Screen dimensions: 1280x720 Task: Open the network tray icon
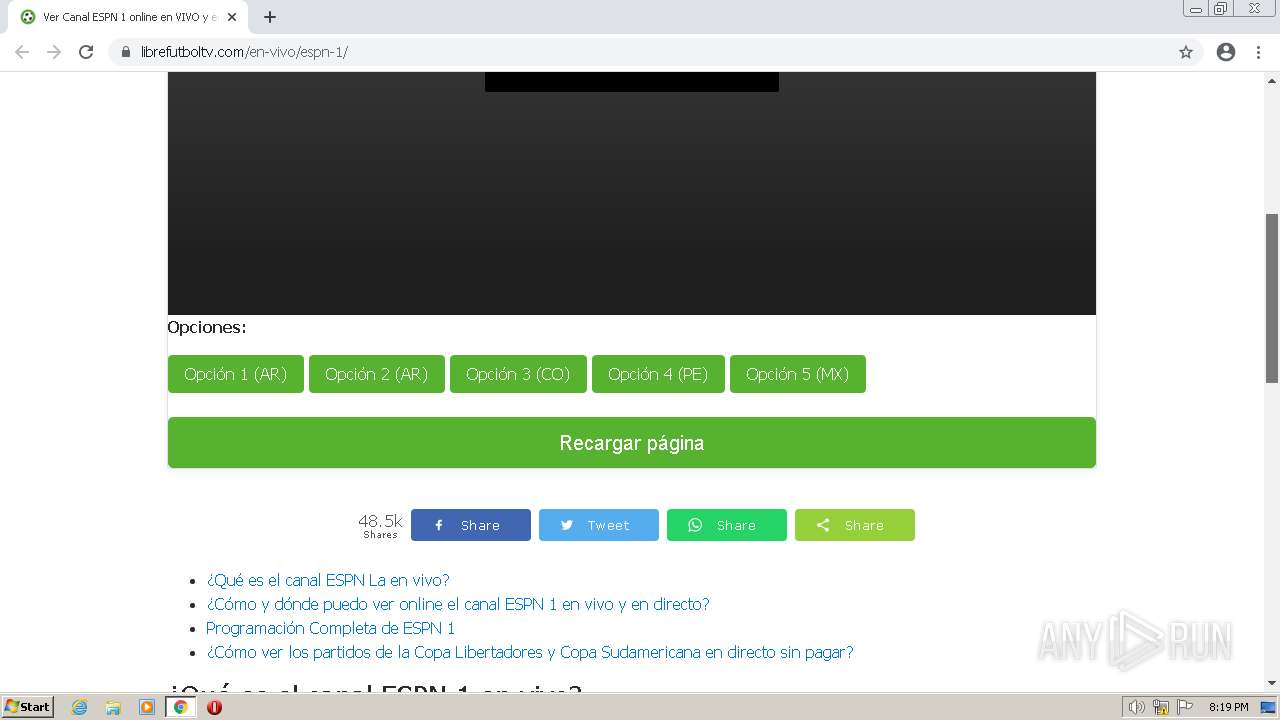(1161, 707)
